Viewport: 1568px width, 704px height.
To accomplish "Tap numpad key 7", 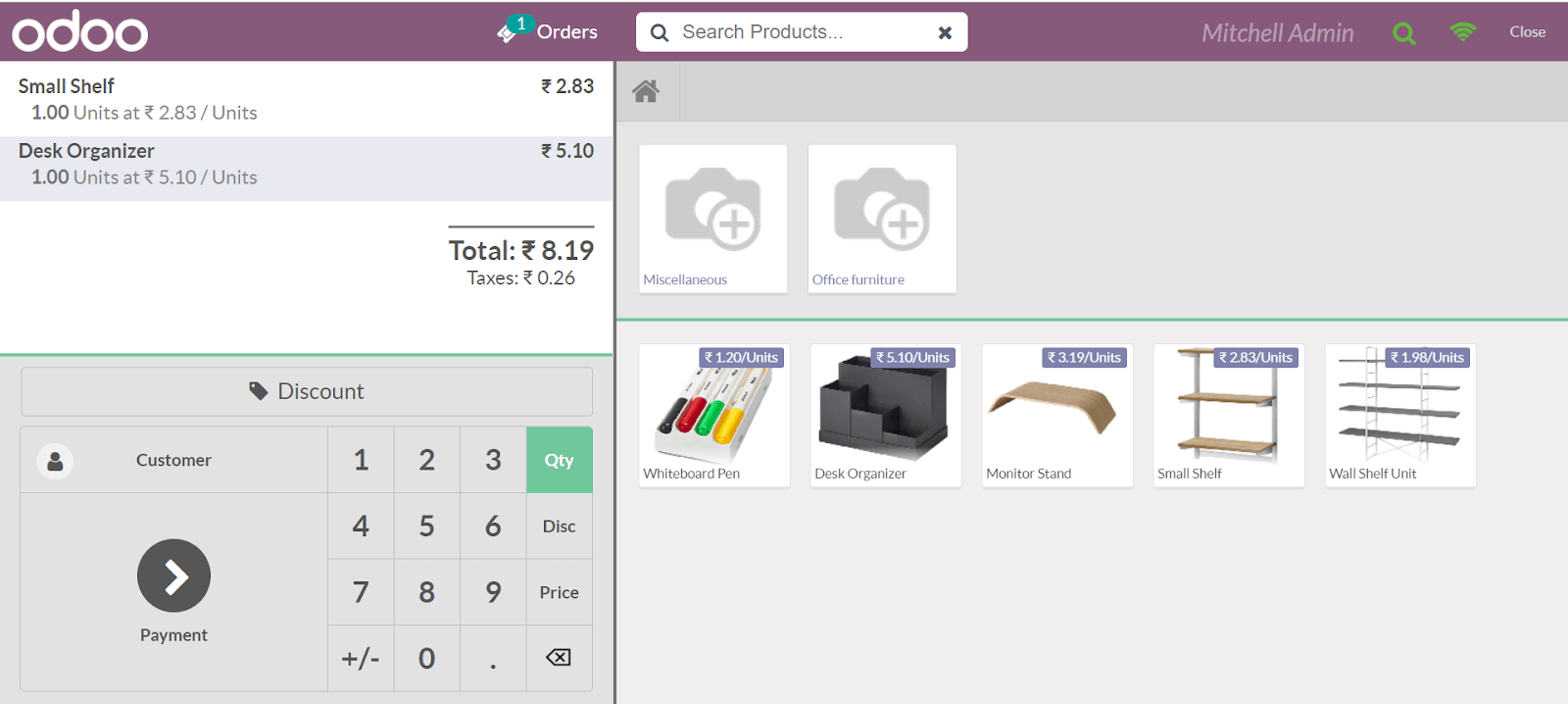I will tap(361, 592).
